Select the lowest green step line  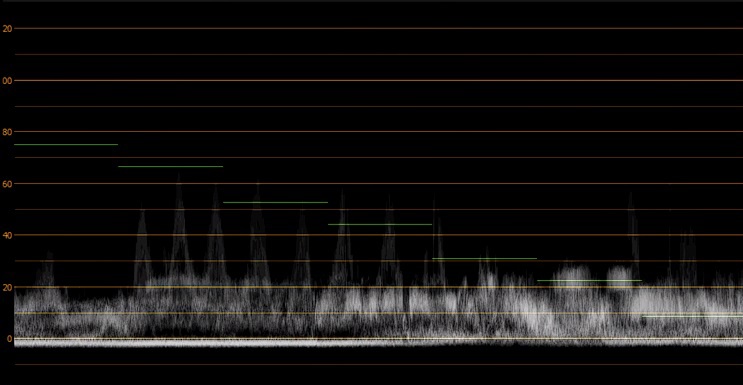point(692,316)
